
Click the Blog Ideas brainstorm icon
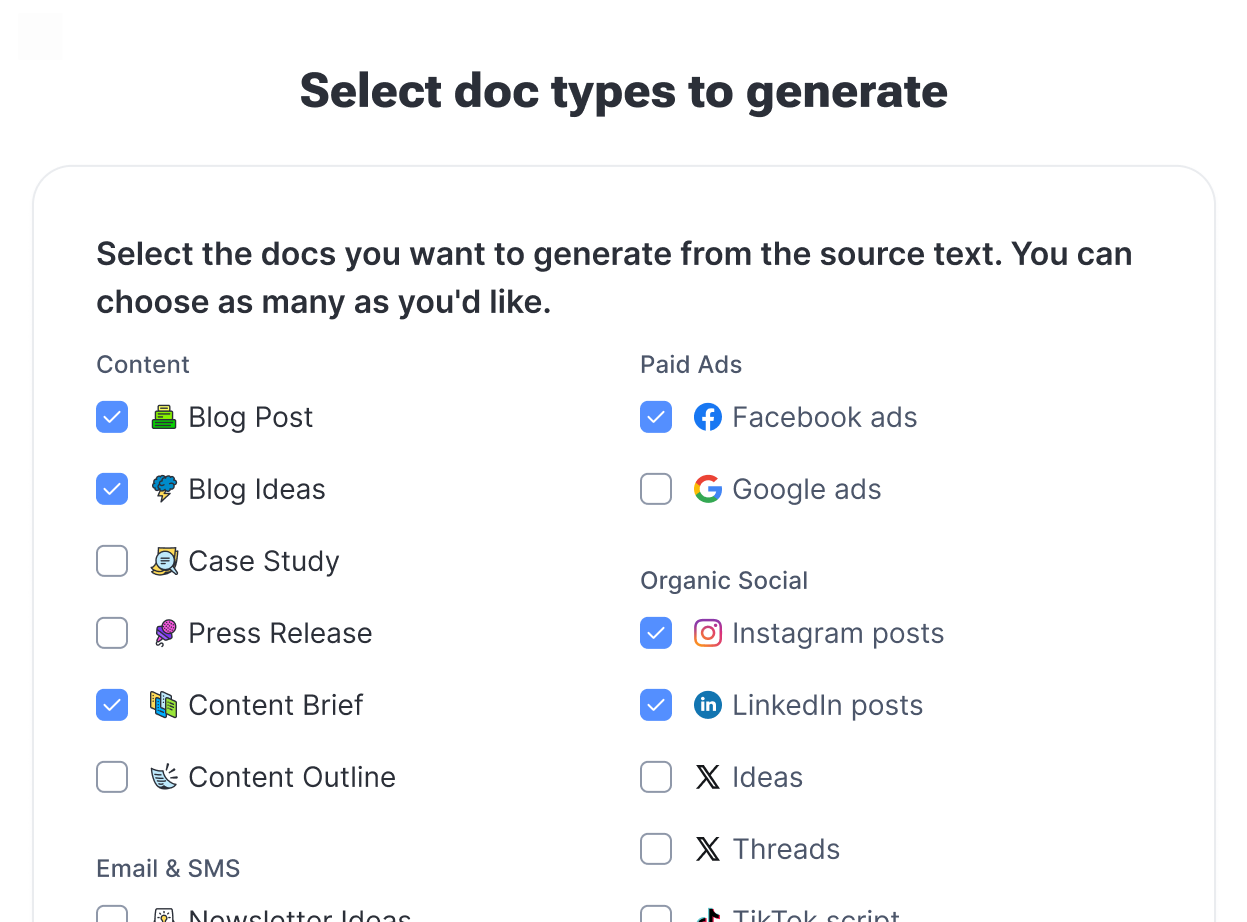pos(164,489)
